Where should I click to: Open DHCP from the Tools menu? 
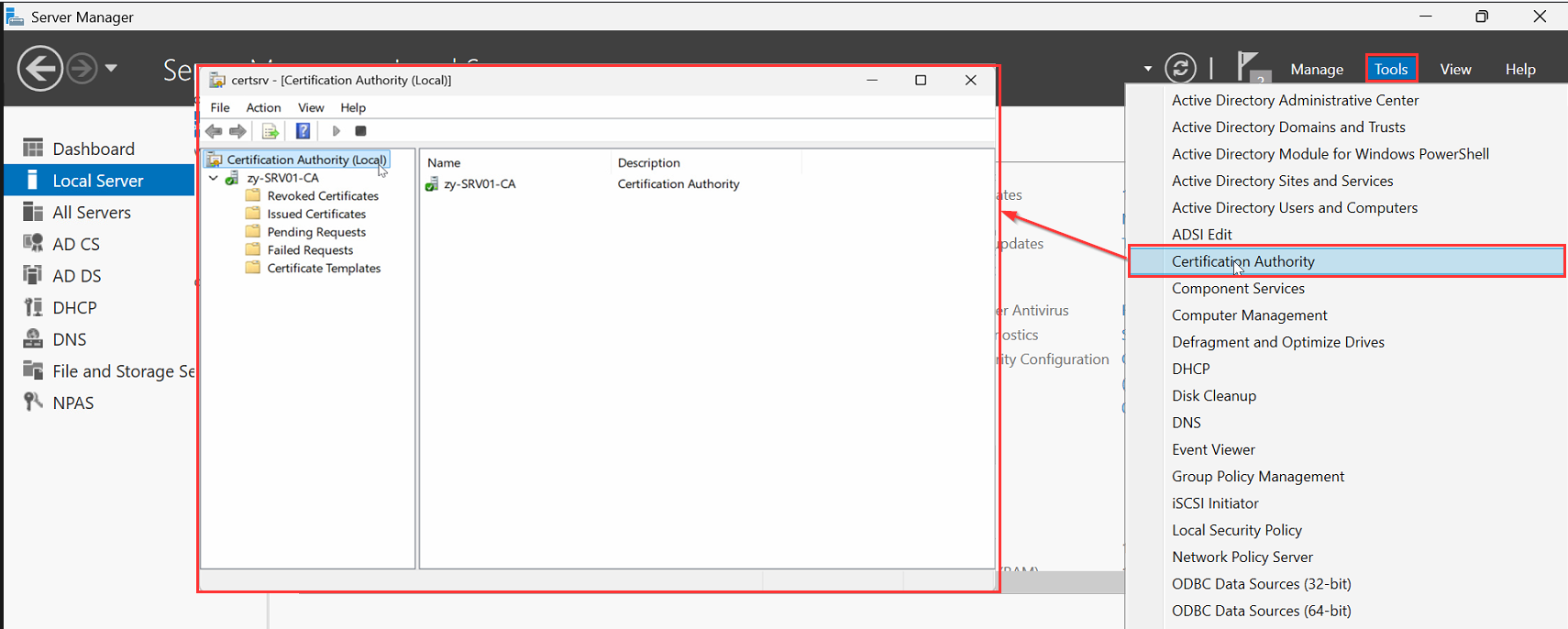(x=1190, y=369)
